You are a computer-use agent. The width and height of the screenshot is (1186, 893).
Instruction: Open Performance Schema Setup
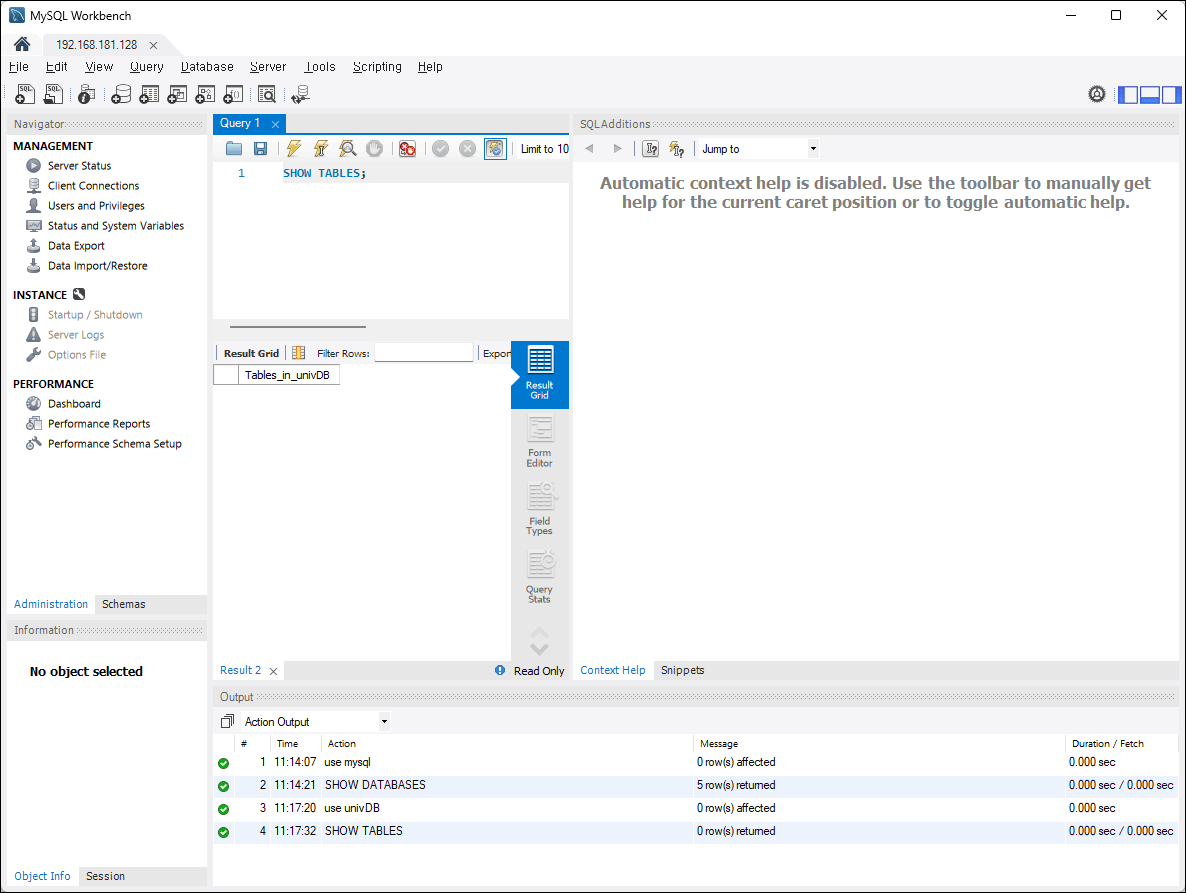114,444
